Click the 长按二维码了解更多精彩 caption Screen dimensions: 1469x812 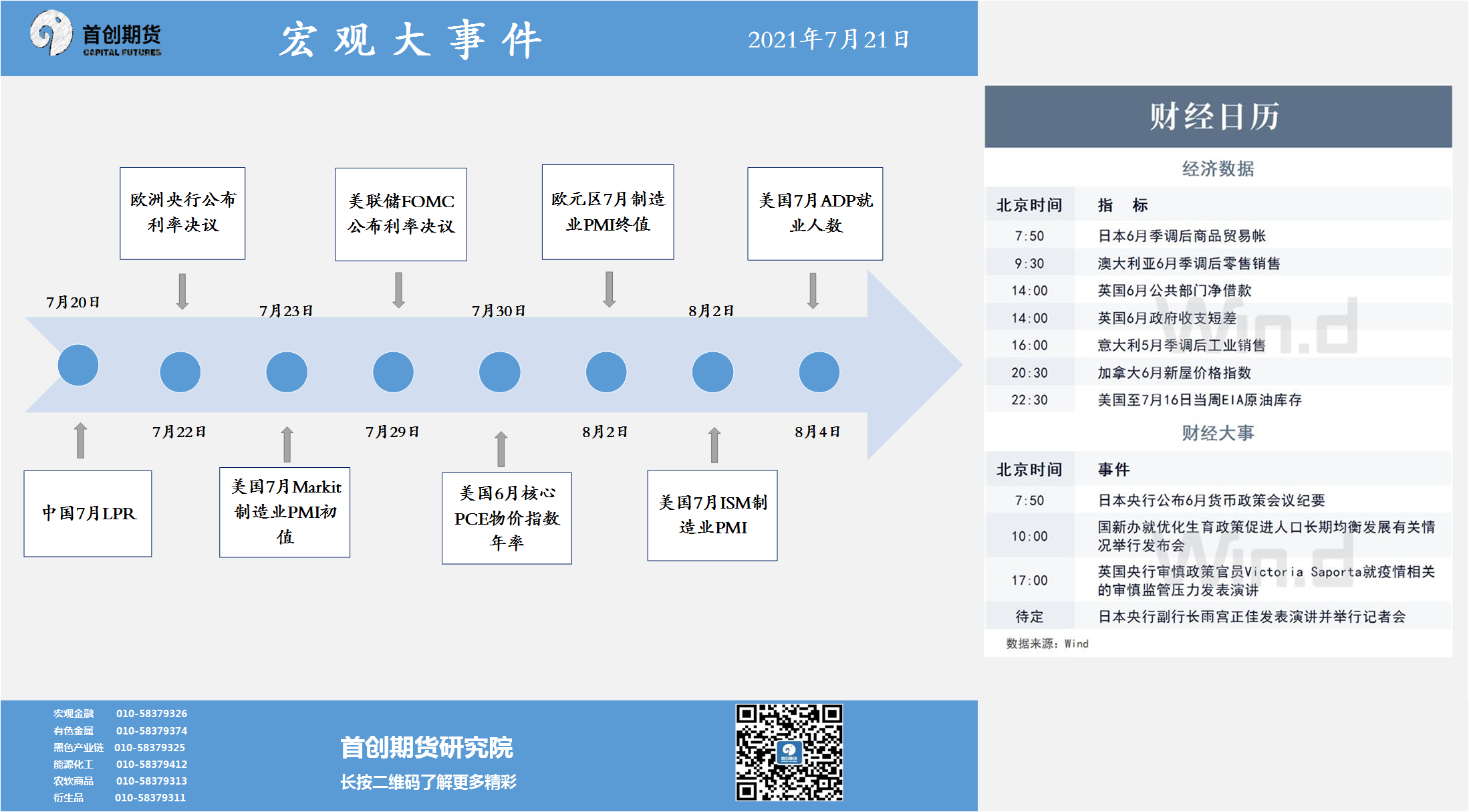(x=428, y=782)
